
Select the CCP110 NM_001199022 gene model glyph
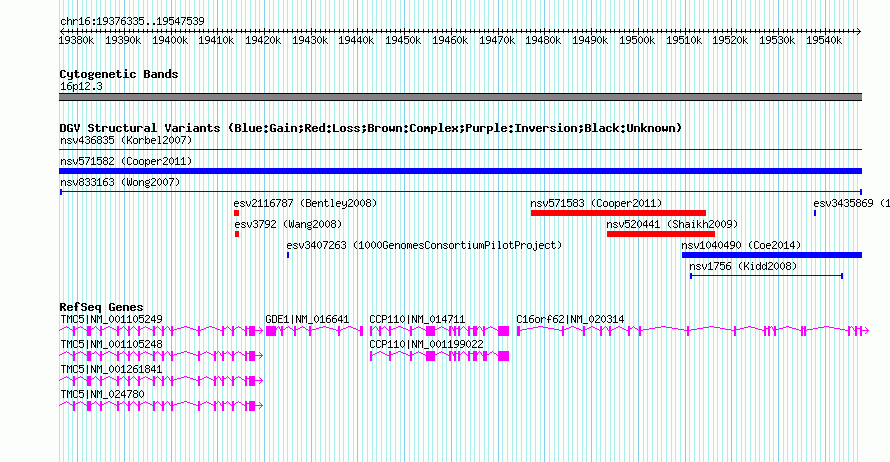(x=439, y=356)
